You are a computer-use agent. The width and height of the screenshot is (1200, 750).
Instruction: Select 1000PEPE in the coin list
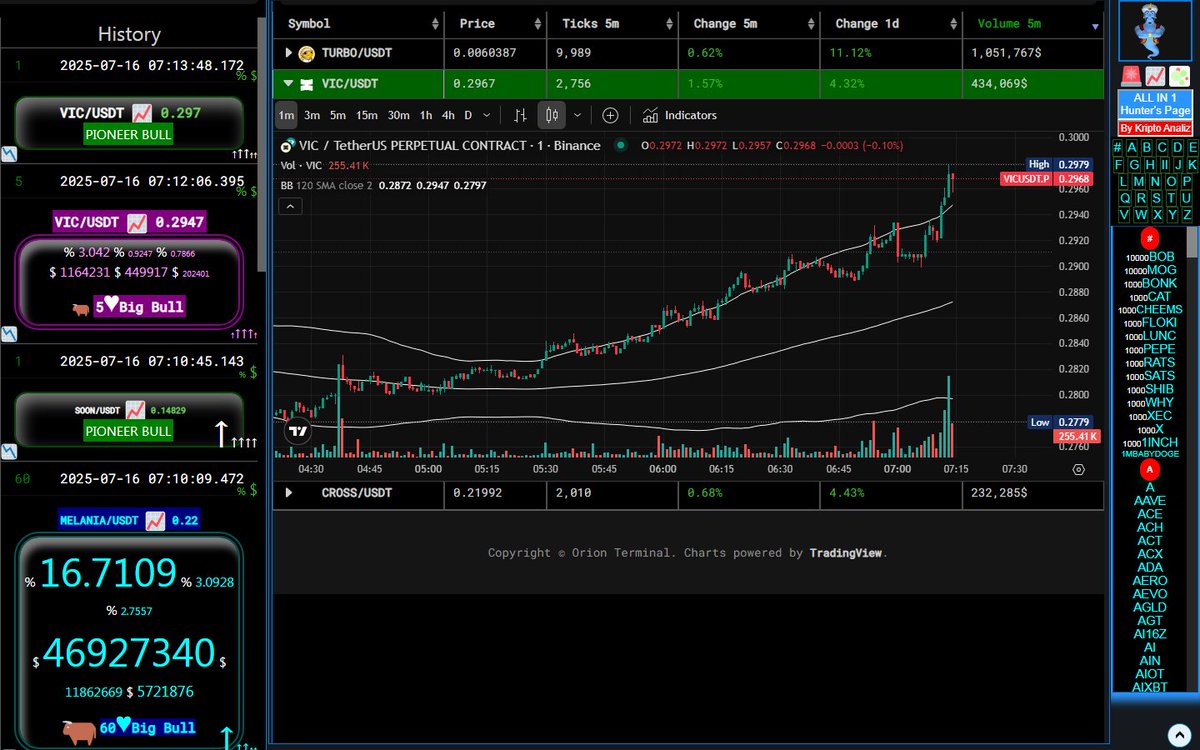(1152, 350)
